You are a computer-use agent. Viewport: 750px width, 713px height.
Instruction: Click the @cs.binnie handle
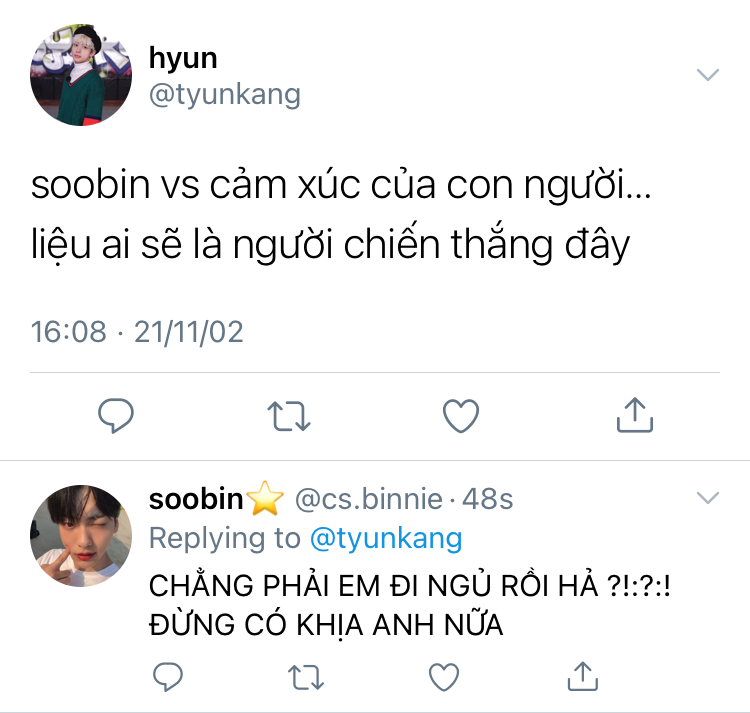[368, 499]
